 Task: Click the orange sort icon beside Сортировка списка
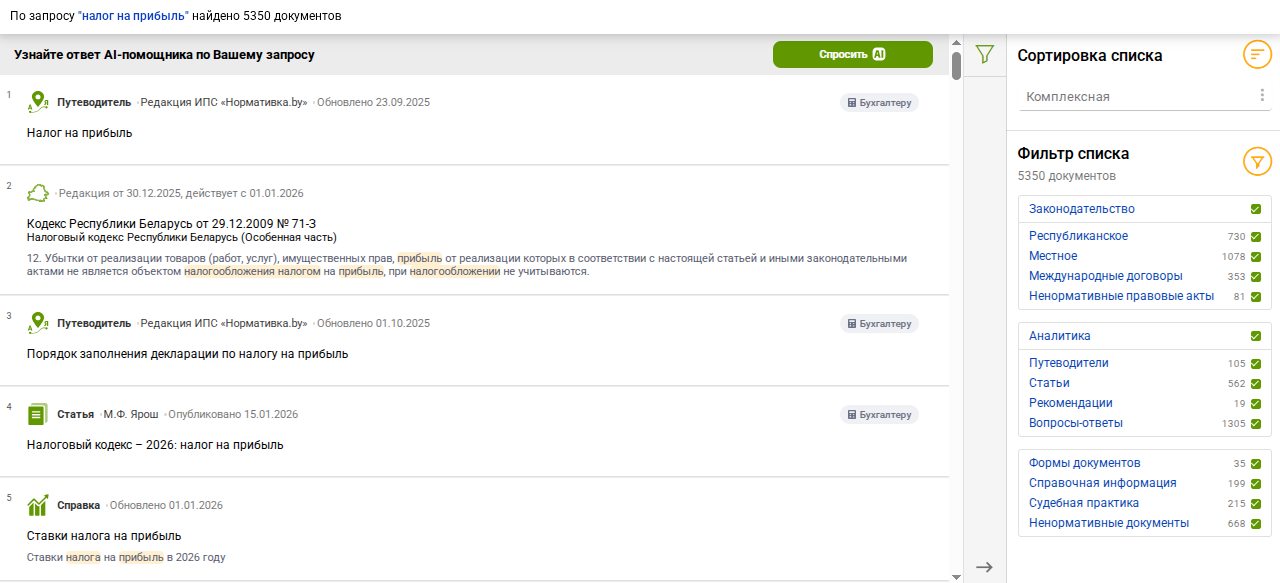1257,54
